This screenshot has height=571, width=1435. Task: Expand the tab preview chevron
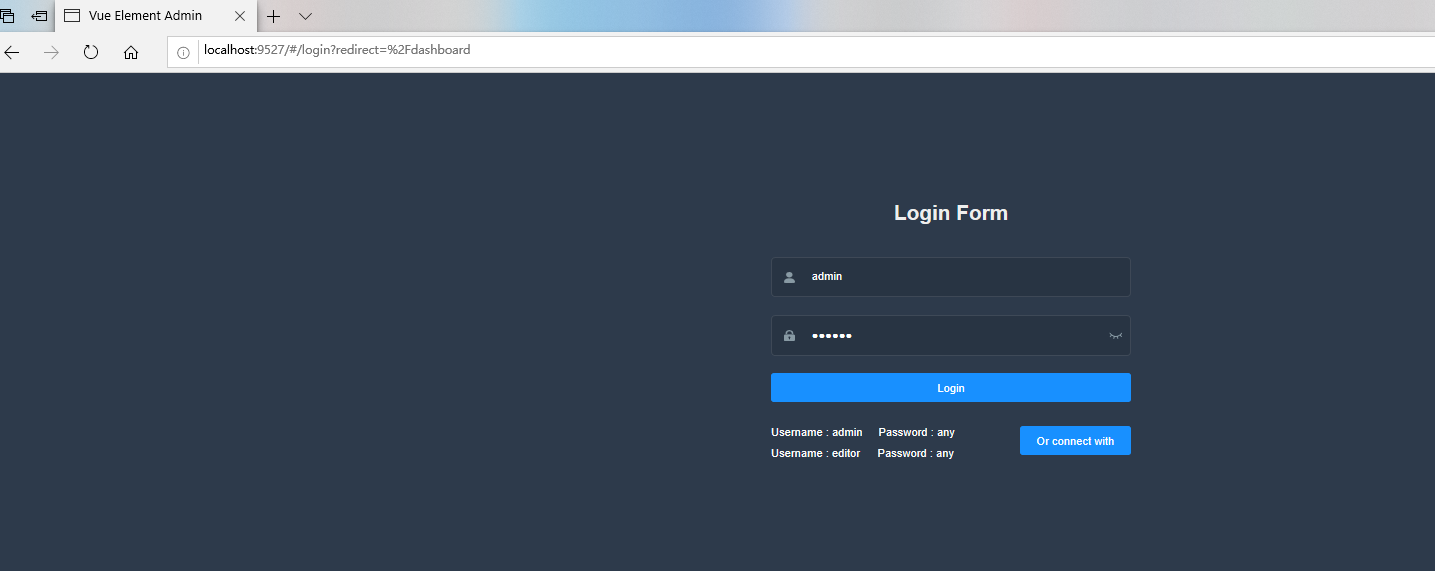coord(306,16)
